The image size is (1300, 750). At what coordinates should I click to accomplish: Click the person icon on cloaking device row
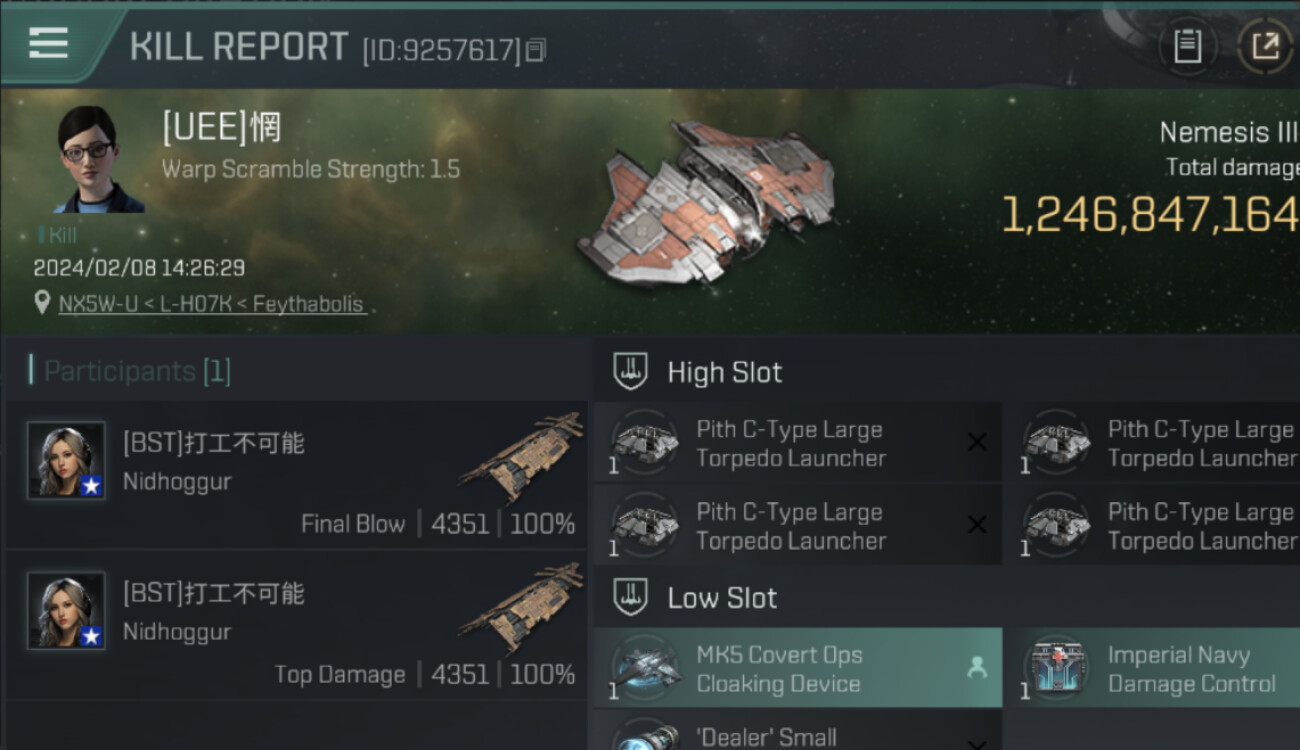point(977,668)
